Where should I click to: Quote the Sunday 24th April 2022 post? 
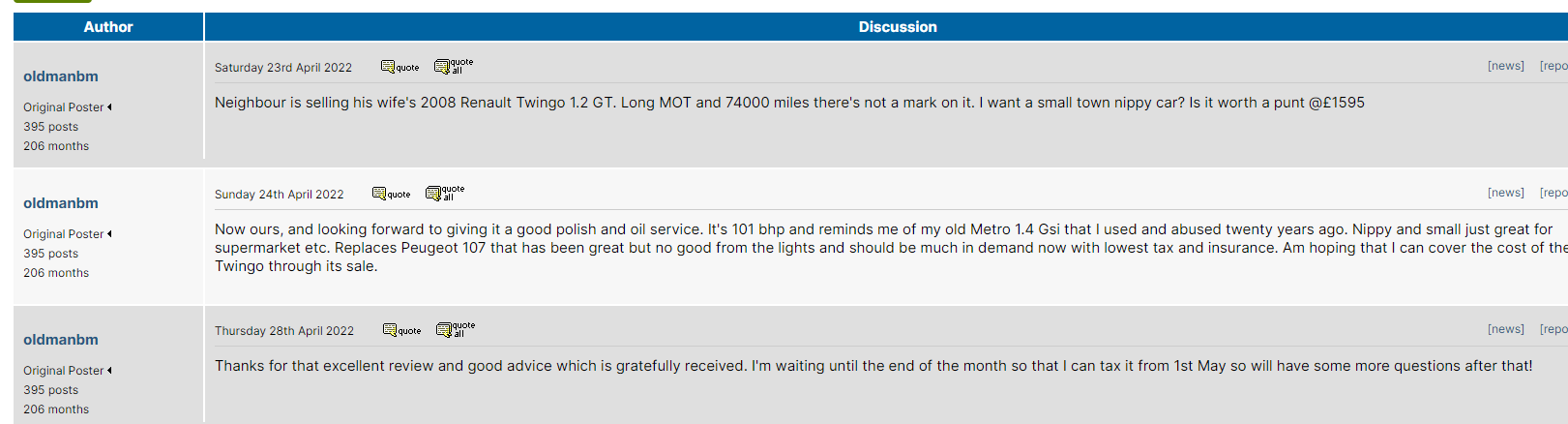pyautogui.click(x=391, y=194)
